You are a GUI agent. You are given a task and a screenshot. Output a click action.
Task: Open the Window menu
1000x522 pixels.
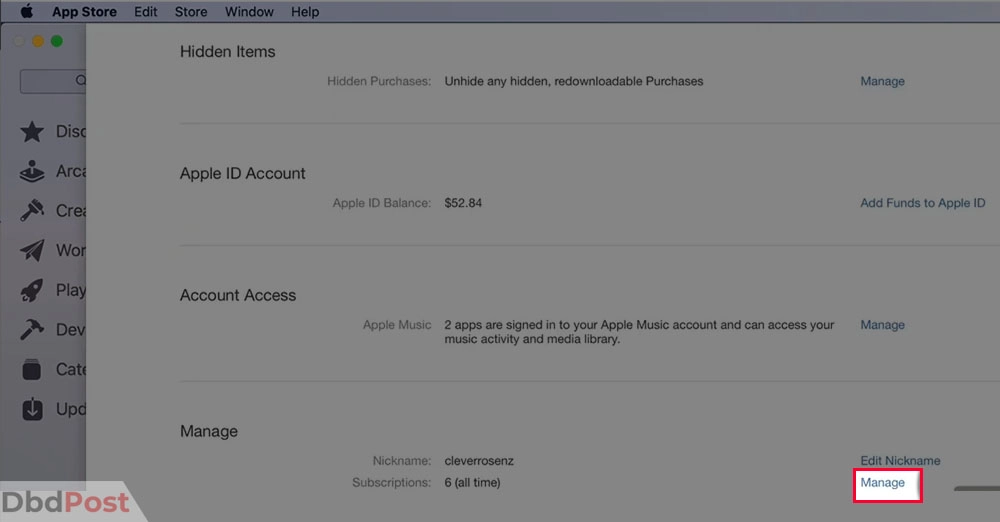click(249, 11)
